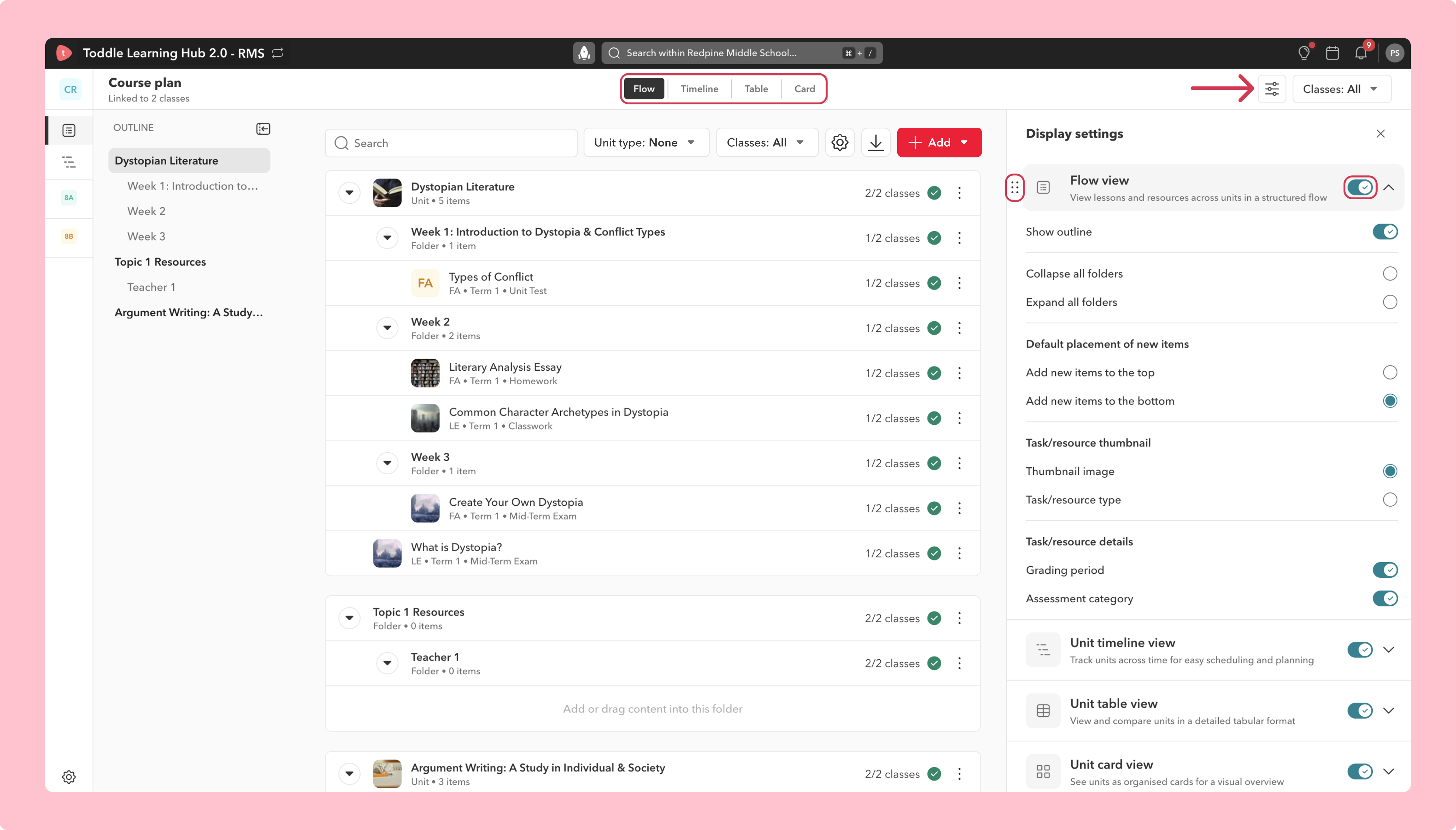The image size is (1456, 830).
Task: Open the calendar icon in top bar
Action: click(1332, 53)
